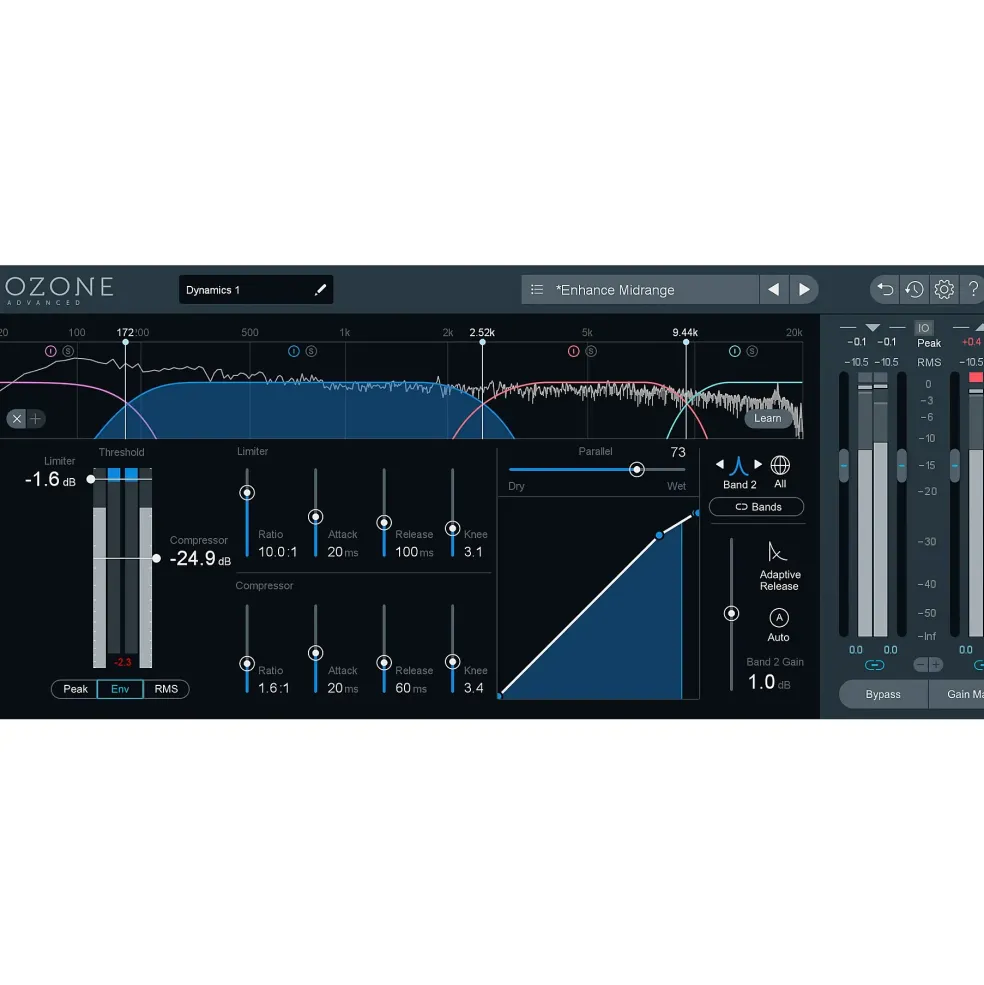Screen dimensions: 984x985
Task: Toggle input channel link icon
Action: click(x=874, y=665)
